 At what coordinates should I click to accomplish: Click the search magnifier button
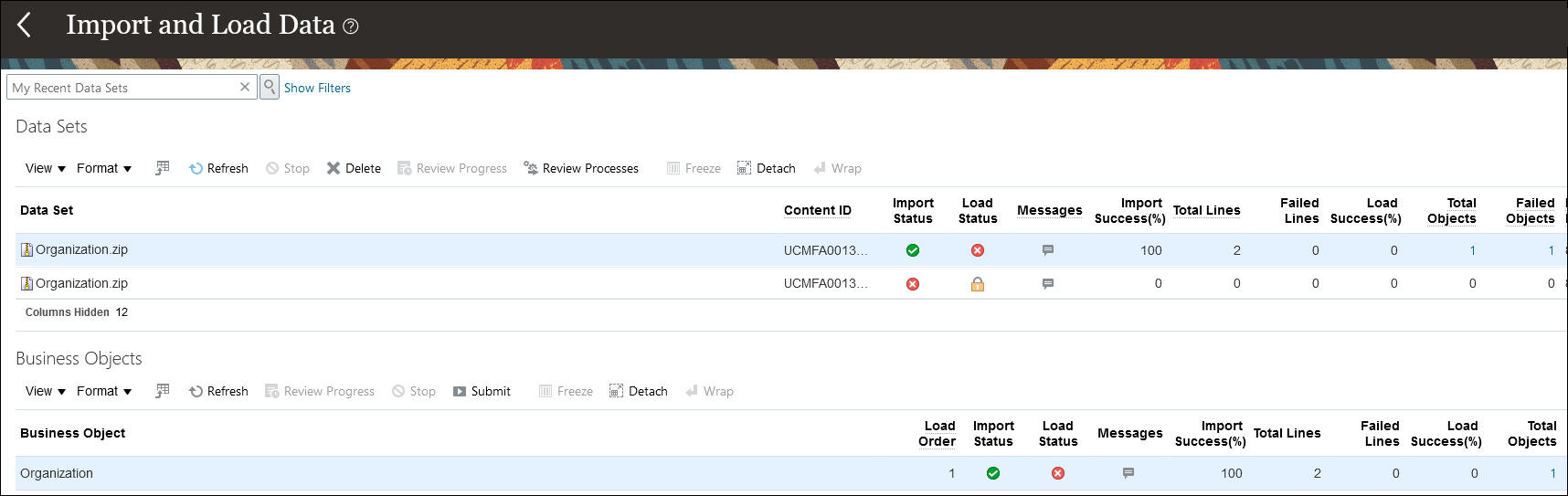click(x=270, y=87)
